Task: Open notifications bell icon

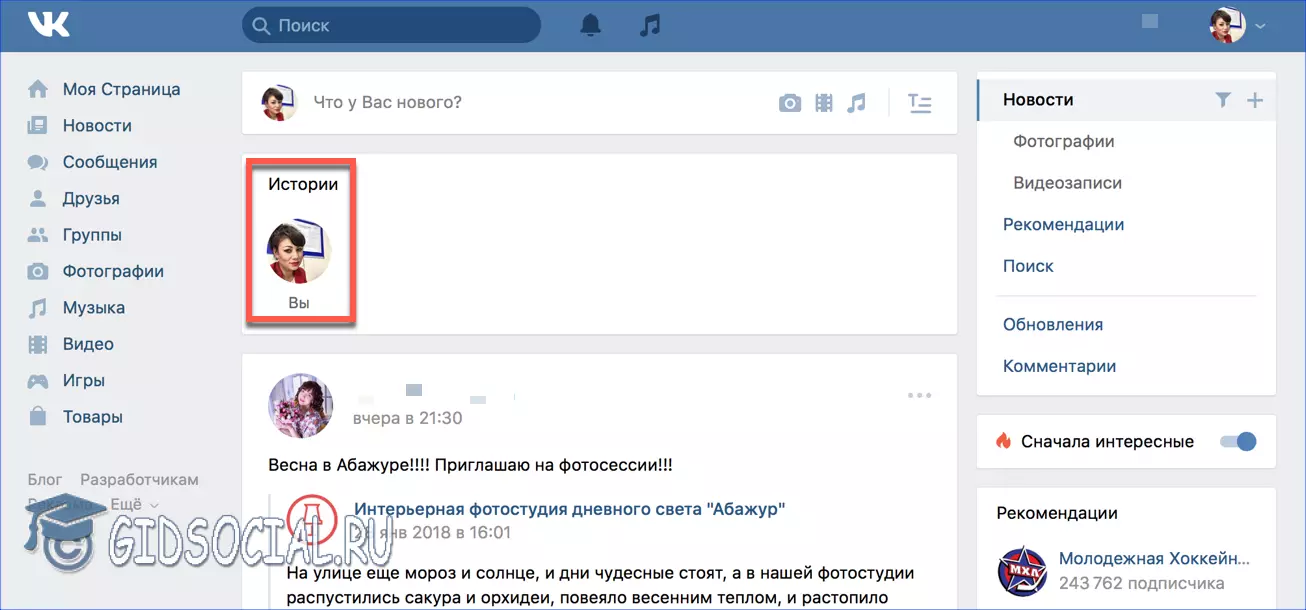Action: point(591,25)
